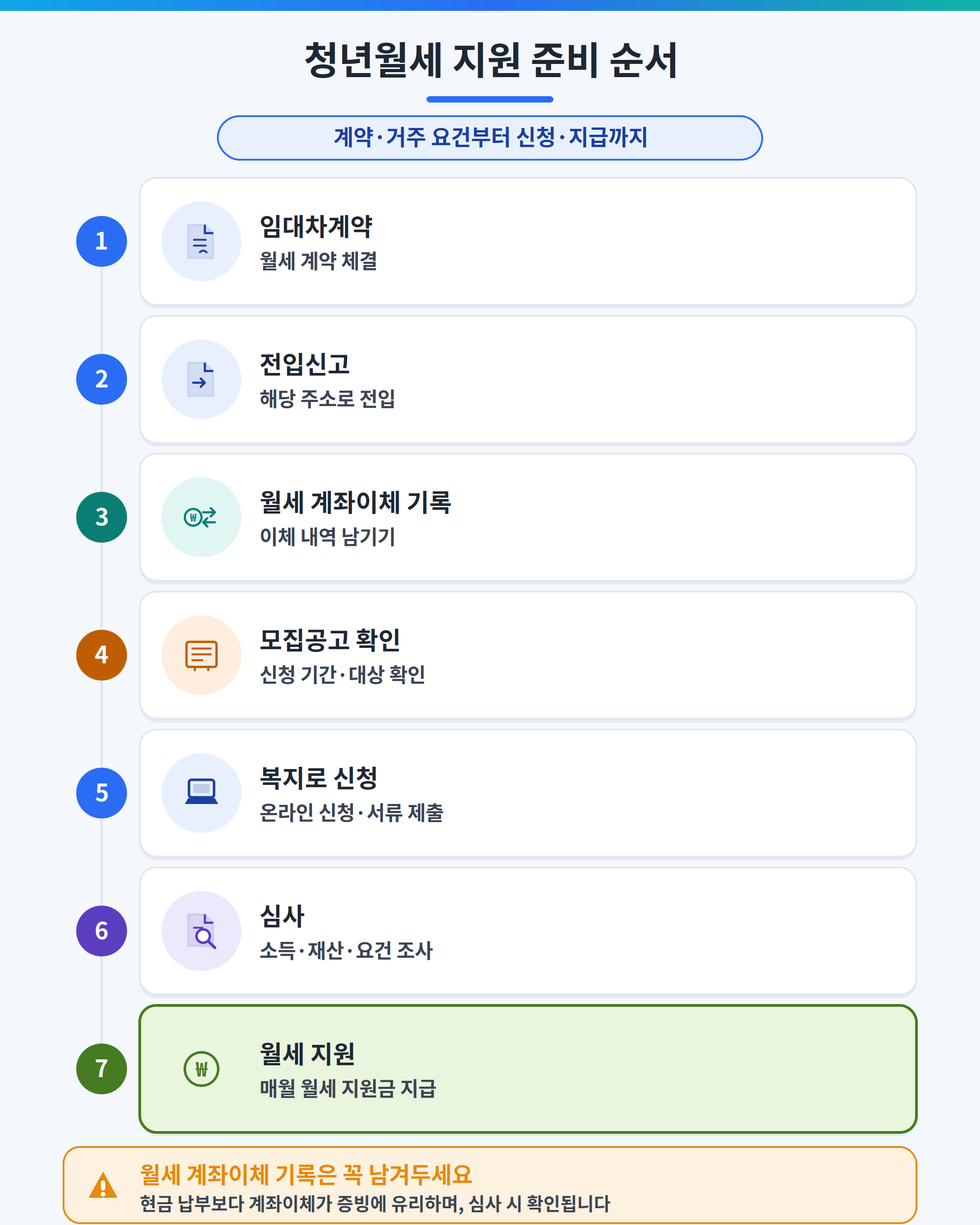Click the 월세 계좌이체 기록은 꼭 남겨두세요 notice

tap(490, 1185)
